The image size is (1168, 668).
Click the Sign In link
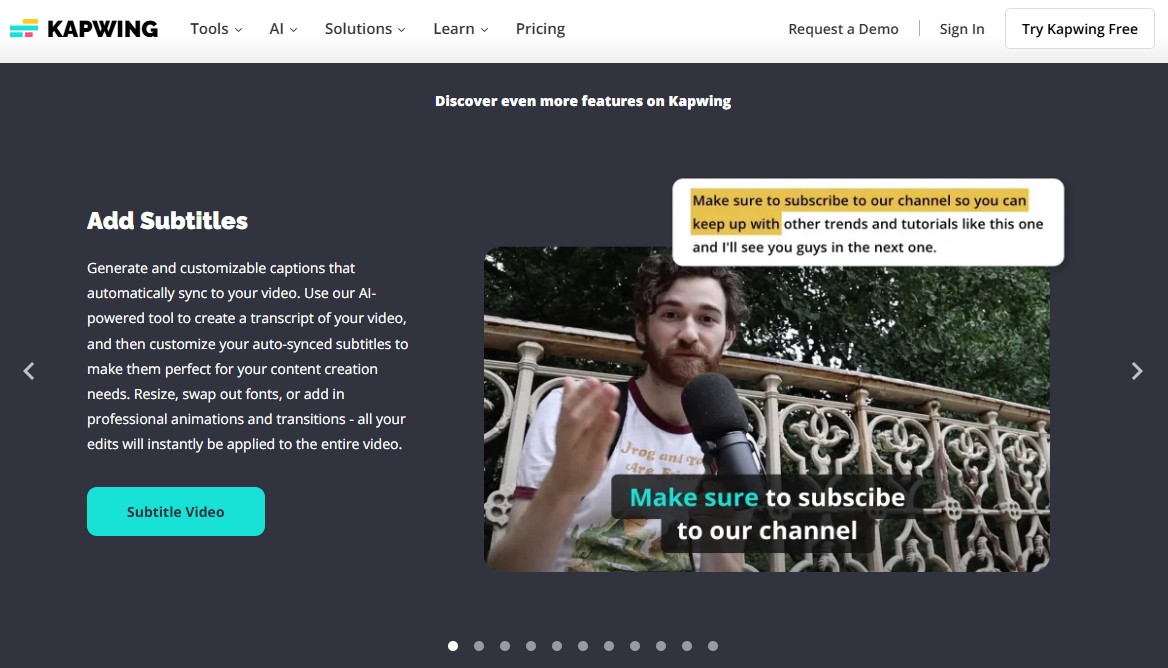pos(962,29)
